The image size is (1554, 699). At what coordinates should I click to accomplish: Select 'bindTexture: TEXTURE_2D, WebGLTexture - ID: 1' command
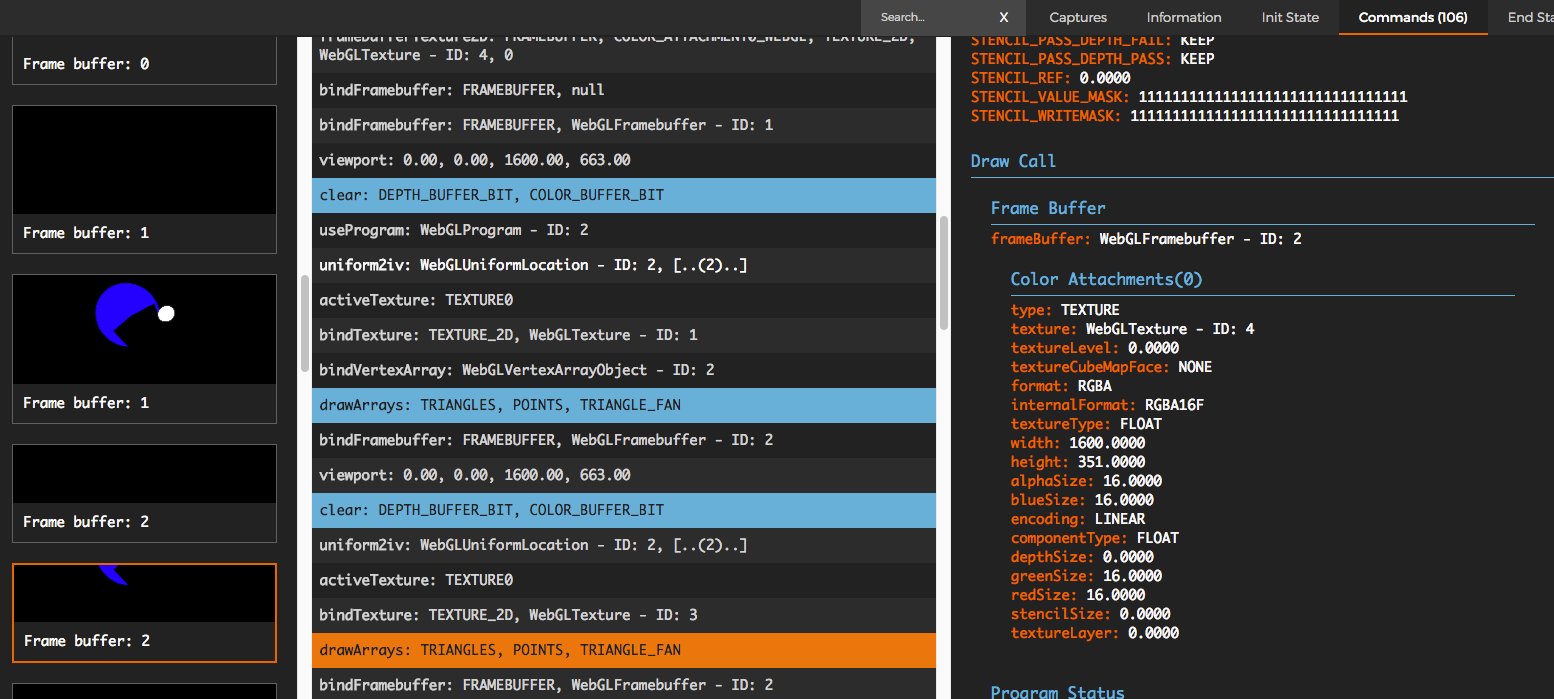pyautogui.click(x=624, y=335)
